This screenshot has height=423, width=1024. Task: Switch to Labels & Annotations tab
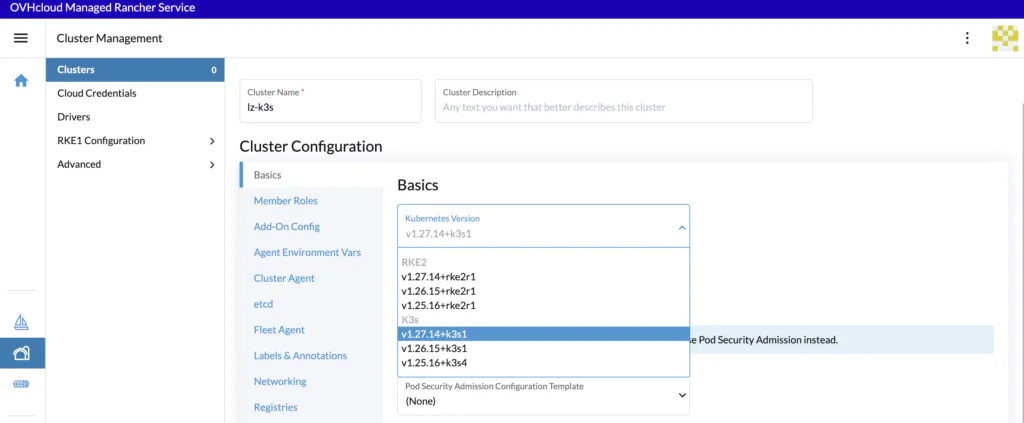click(312, 356)
